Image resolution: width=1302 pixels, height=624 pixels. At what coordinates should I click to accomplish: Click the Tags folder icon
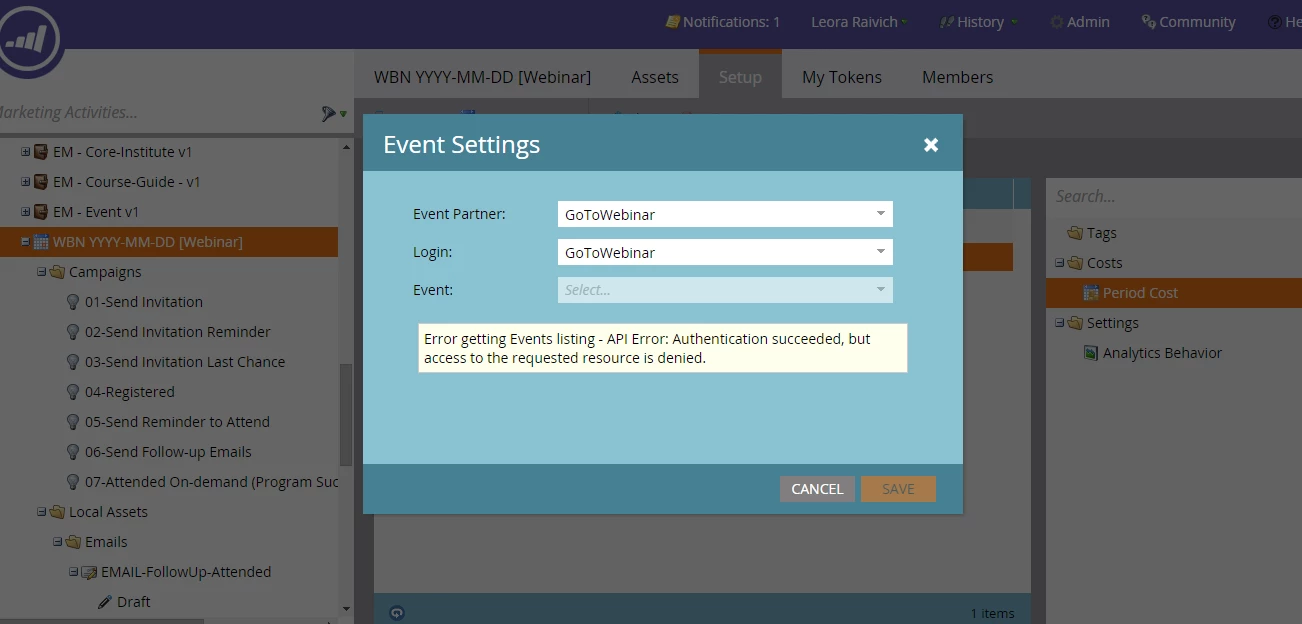pos(1075,233)
